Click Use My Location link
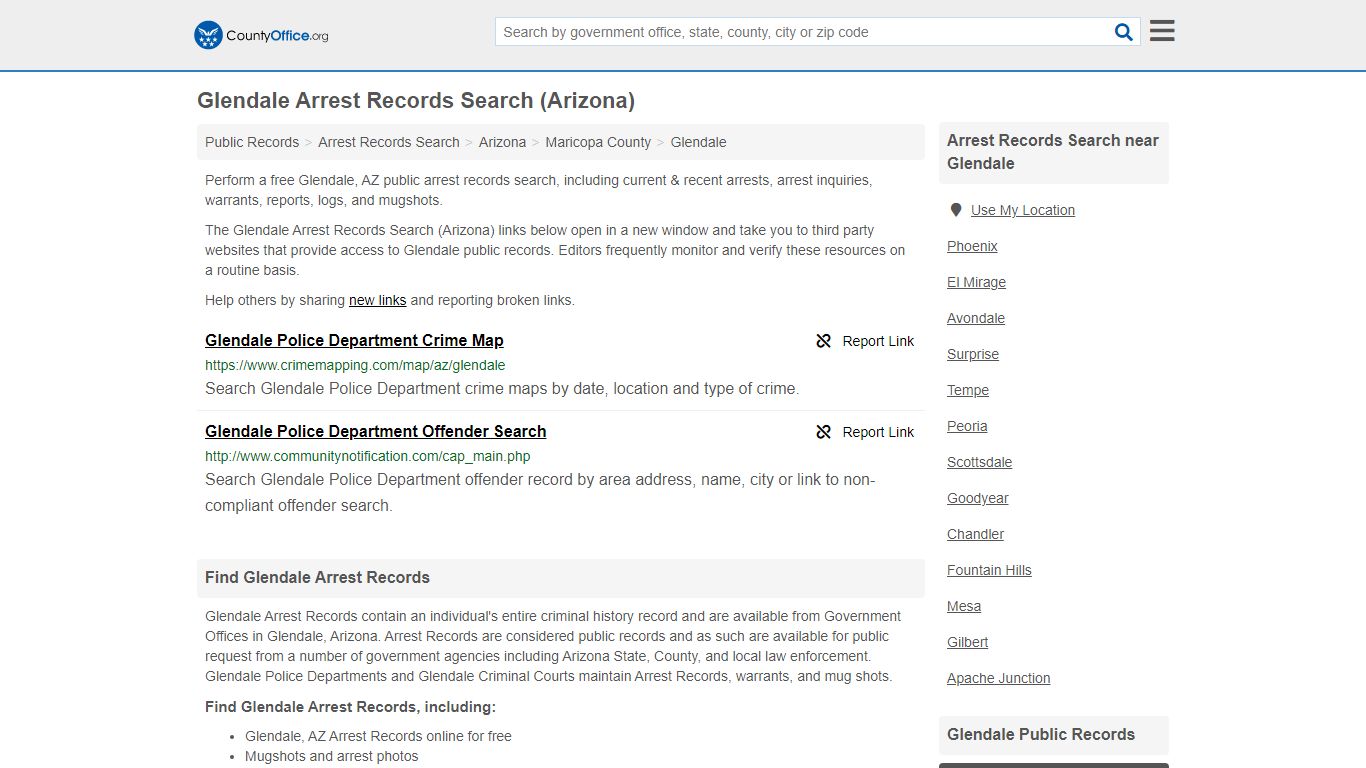Viewport: 1366px width, 768px height. click(x=1023, y=210)
